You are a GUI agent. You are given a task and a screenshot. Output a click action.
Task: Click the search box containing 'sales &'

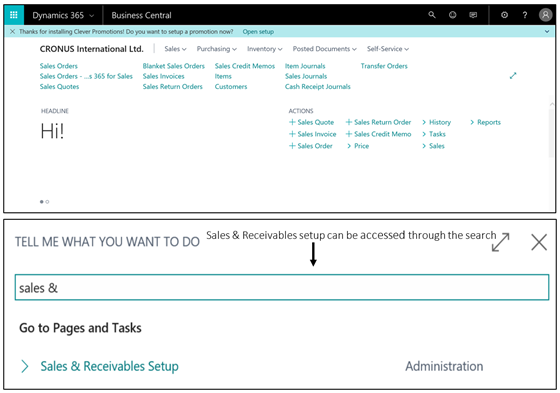(282, 288)
